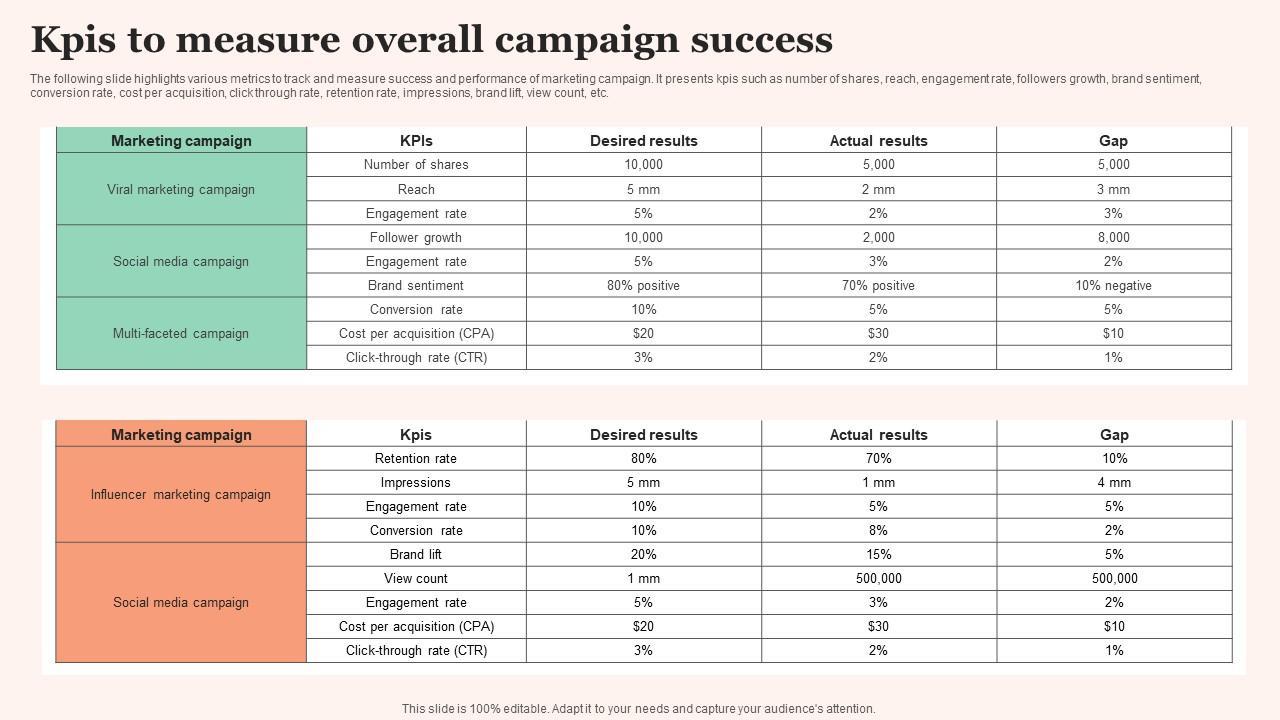Click the "80% positive" desired result cell

[x=643, y=285]
